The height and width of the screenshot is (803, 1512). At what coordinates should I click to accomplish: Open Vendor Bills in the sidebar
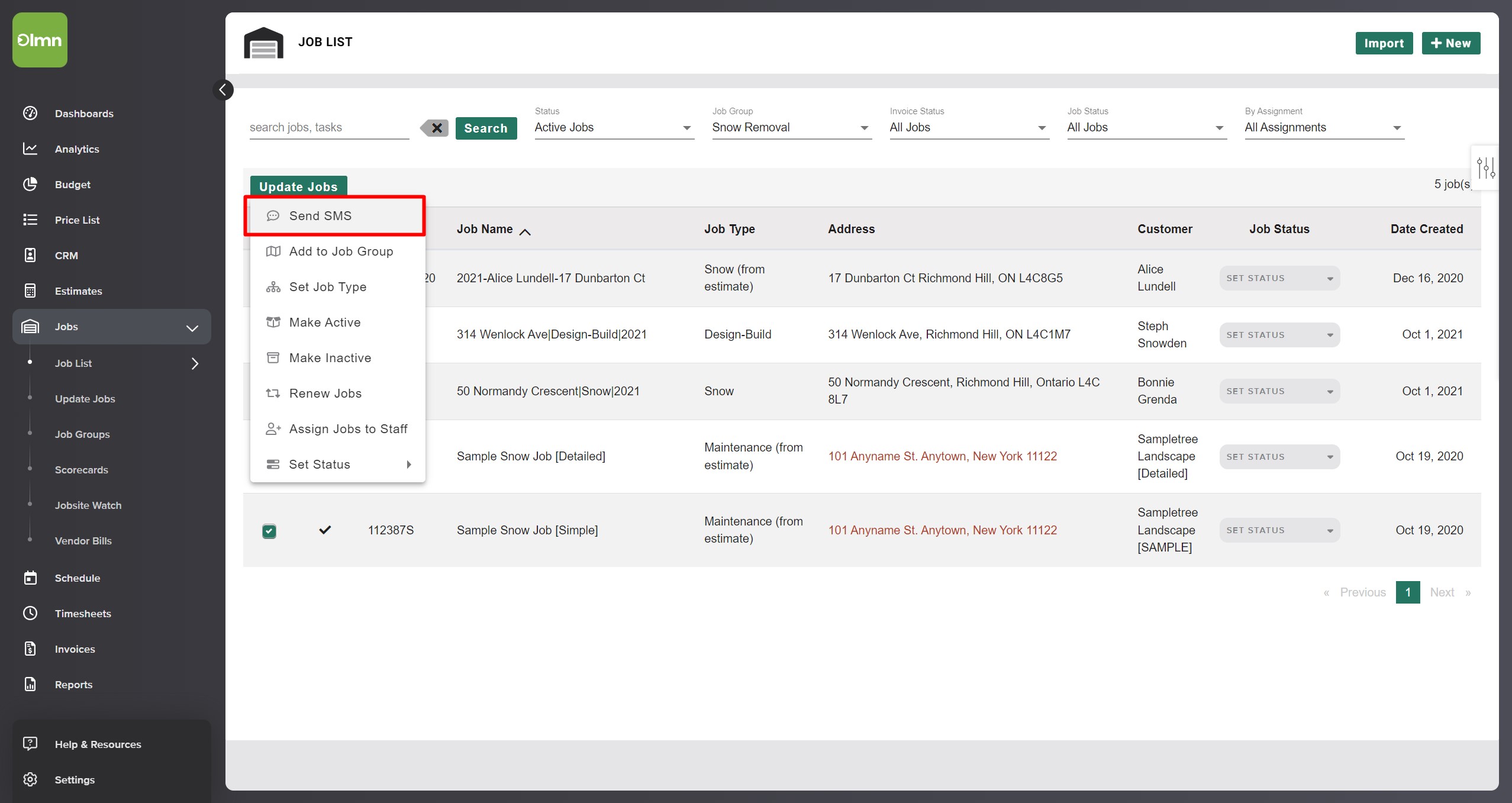point(83,541)
